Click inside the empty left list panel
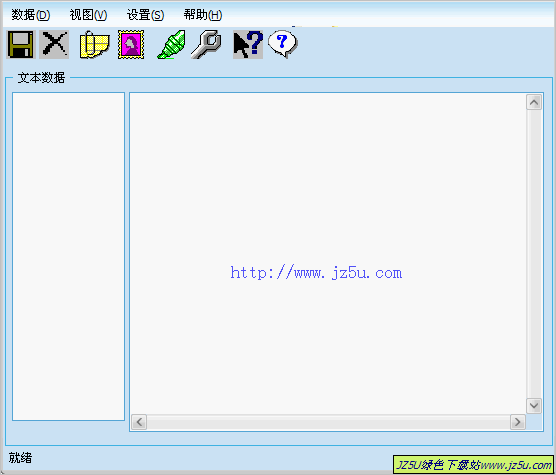 (68, 256)
